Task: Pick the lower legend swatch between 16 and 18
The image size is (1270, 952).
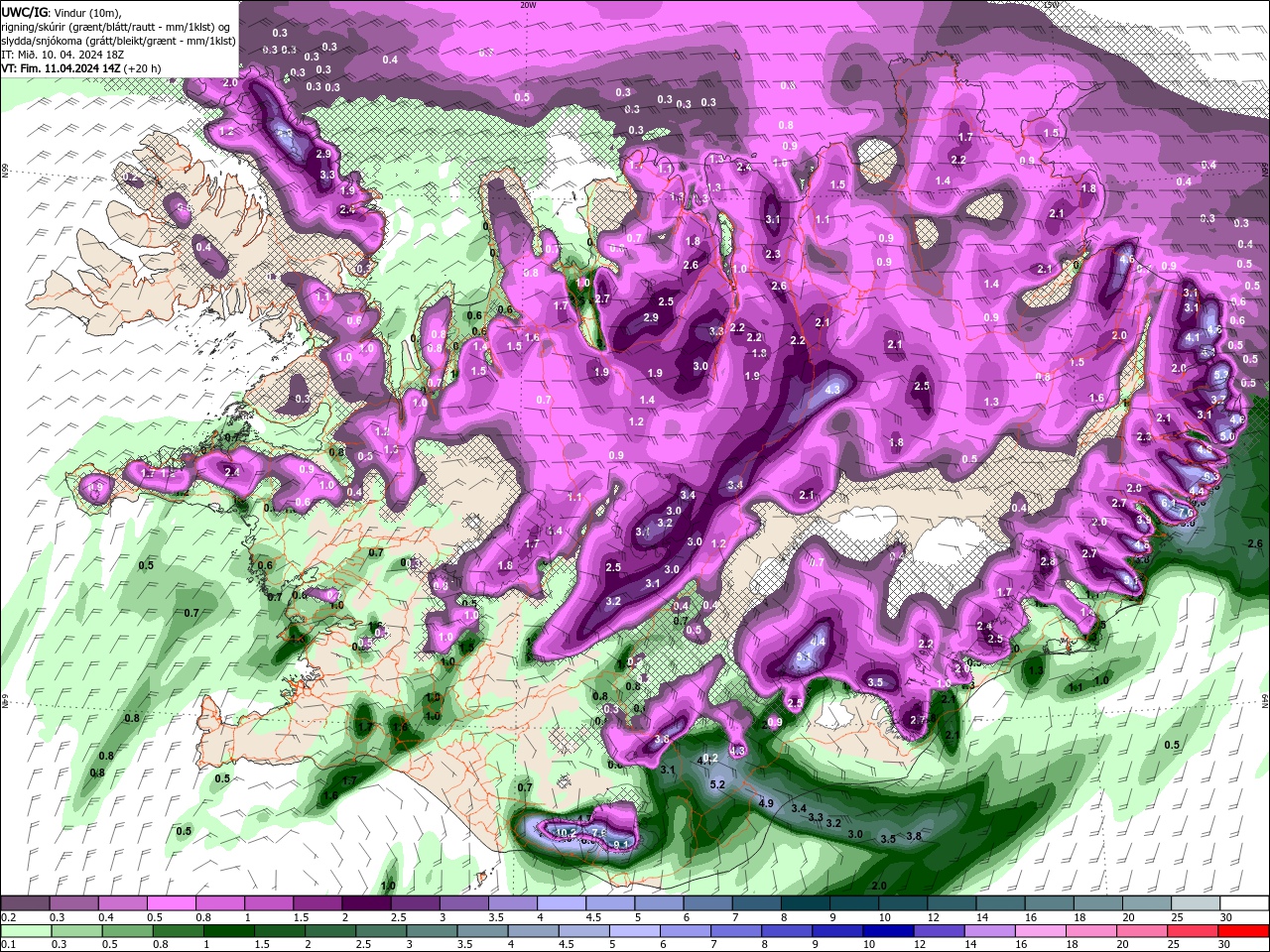Action: point(1042,931)
